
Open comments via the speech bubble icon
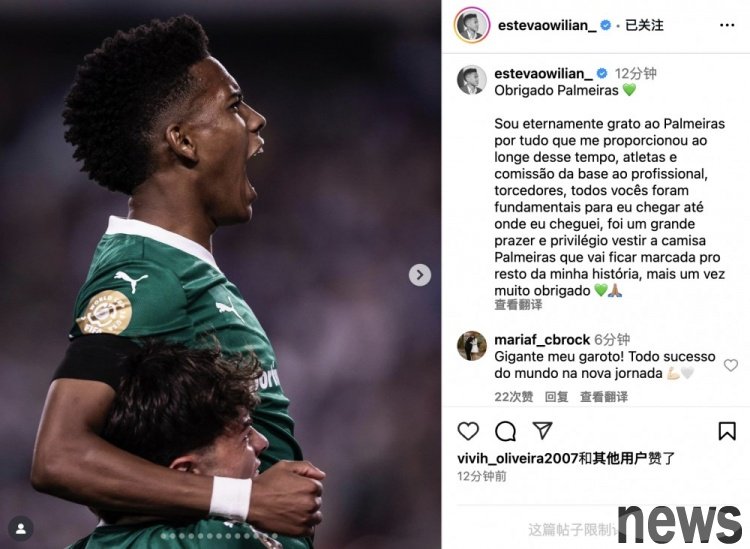pyautogui.click(x=505, y=431)
